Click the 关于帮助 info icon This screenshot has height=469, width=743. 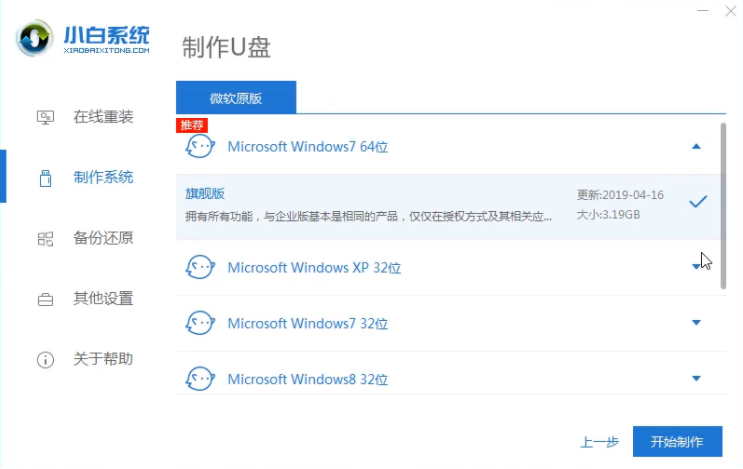pyautogui.click(x=45, y=359)
